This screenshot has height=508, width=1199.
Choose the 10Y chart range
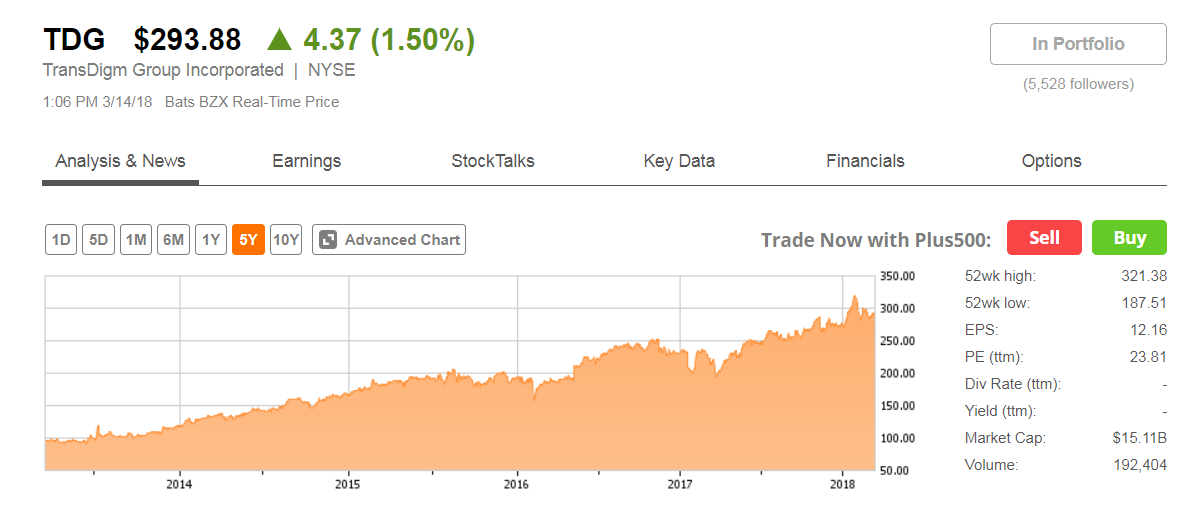coord(286,240)
